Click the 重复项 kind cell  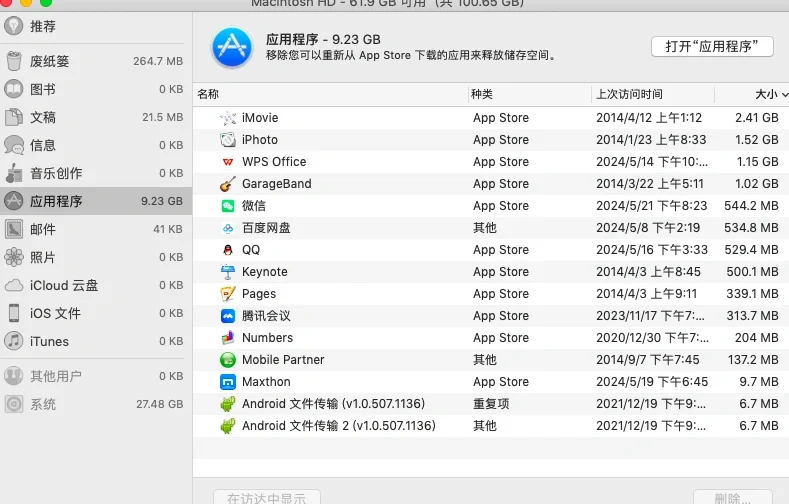point(491,404)
